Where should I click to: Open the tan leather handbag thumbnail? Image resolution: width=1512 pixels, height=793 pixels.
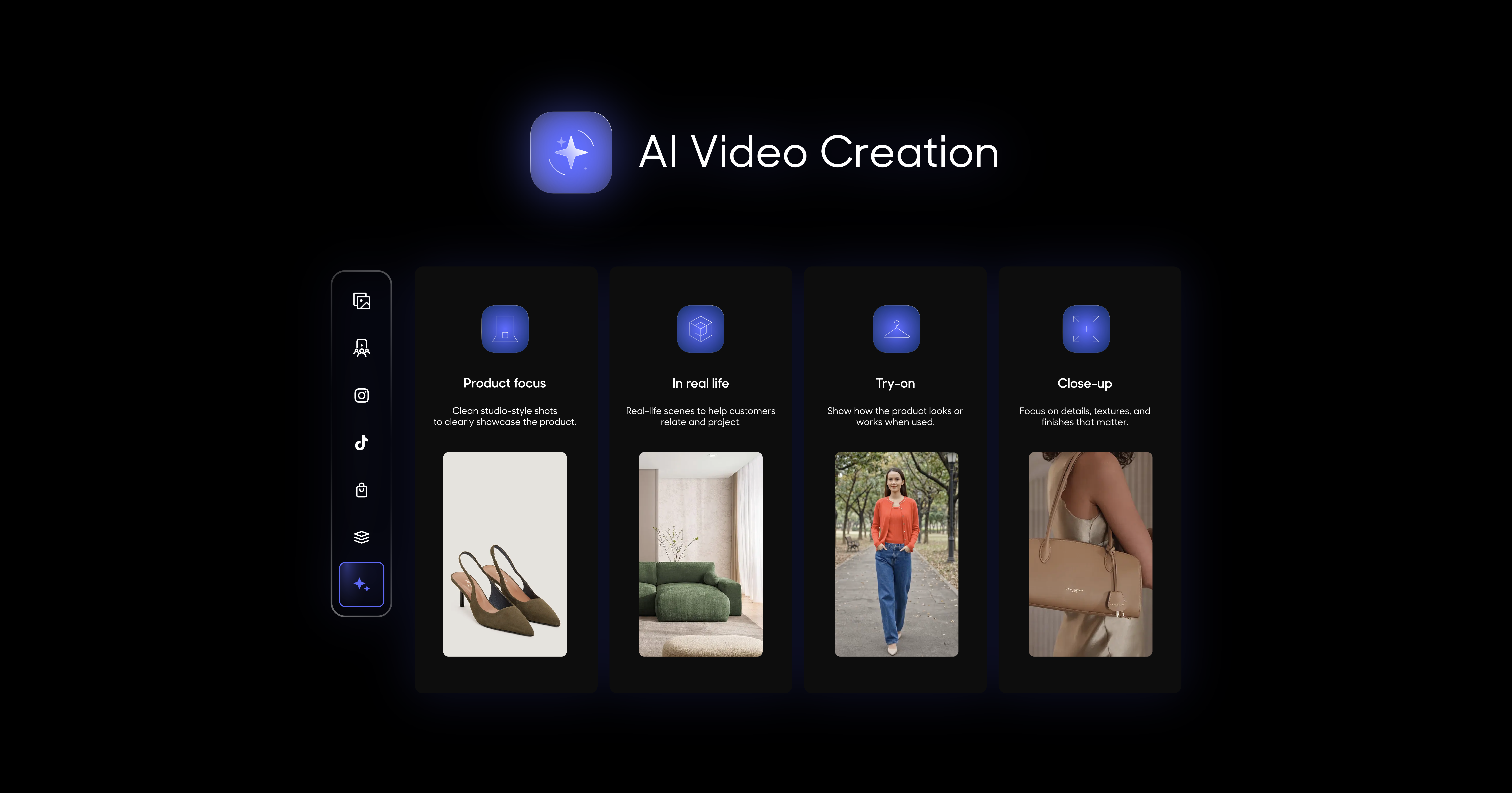pyautogui.click(x=1090, y=554)
